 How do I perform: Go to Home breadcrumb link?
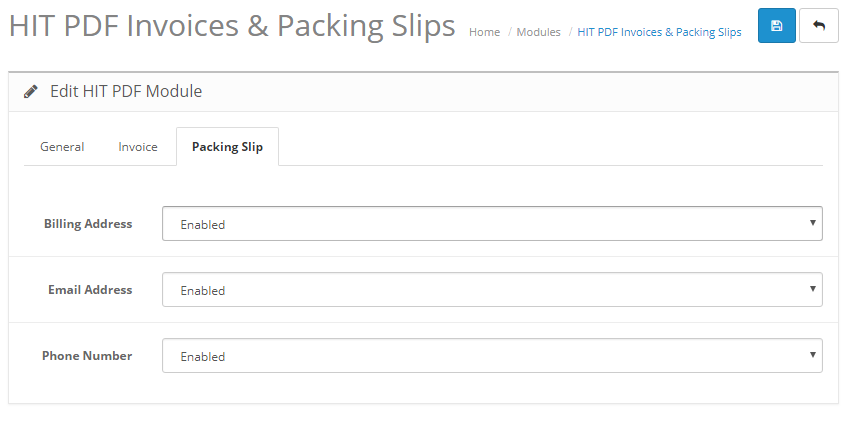[x=484, y=33]
